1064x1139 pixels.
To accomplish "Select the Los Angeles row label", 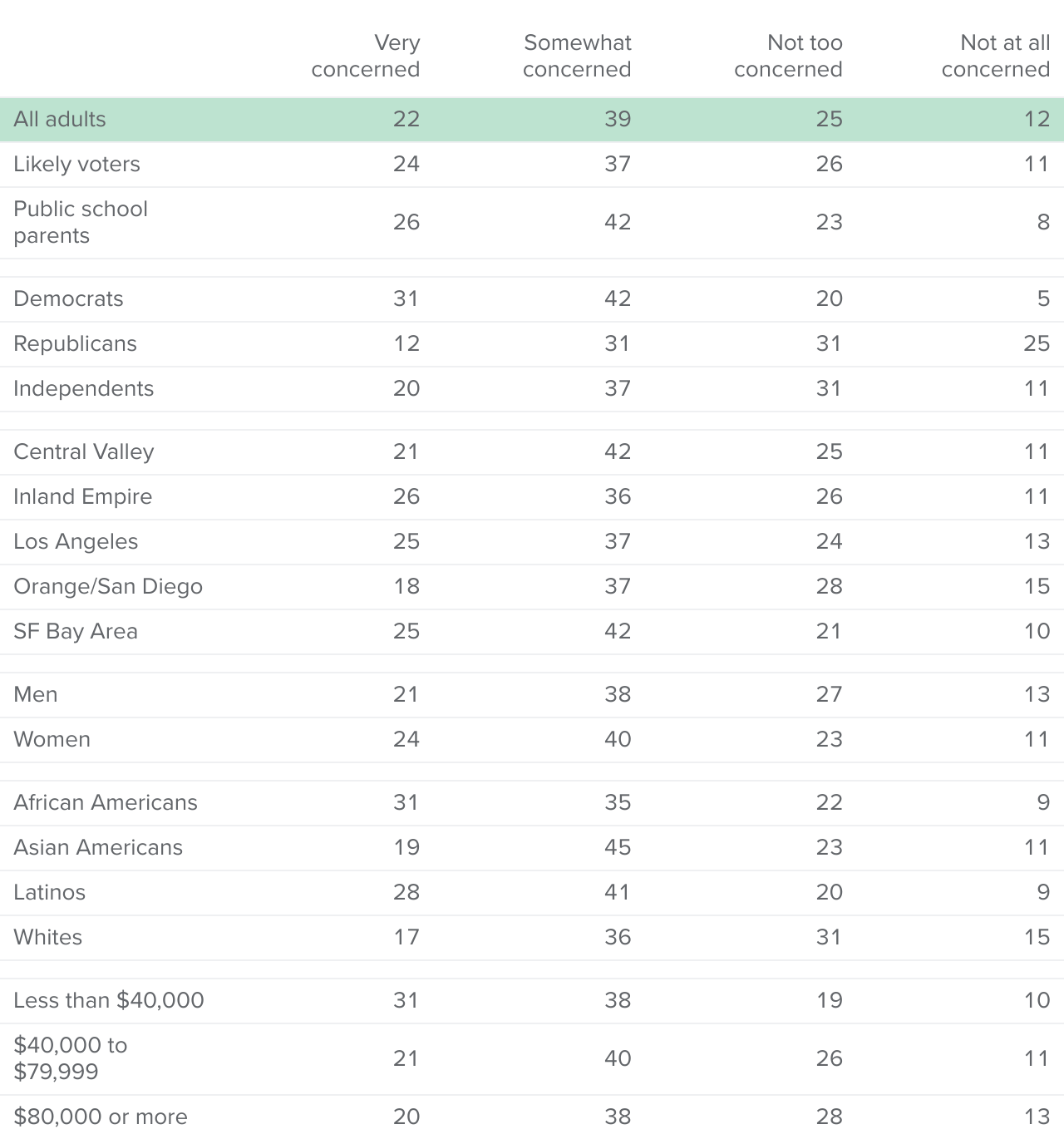I will (x=76, y=541).
